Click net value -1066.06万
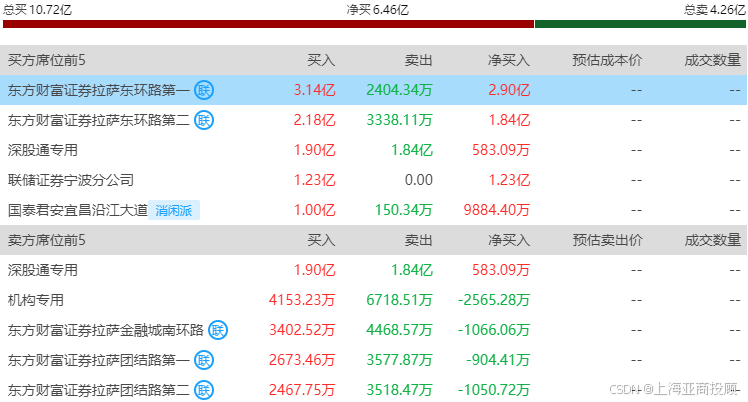 point(494,330)
